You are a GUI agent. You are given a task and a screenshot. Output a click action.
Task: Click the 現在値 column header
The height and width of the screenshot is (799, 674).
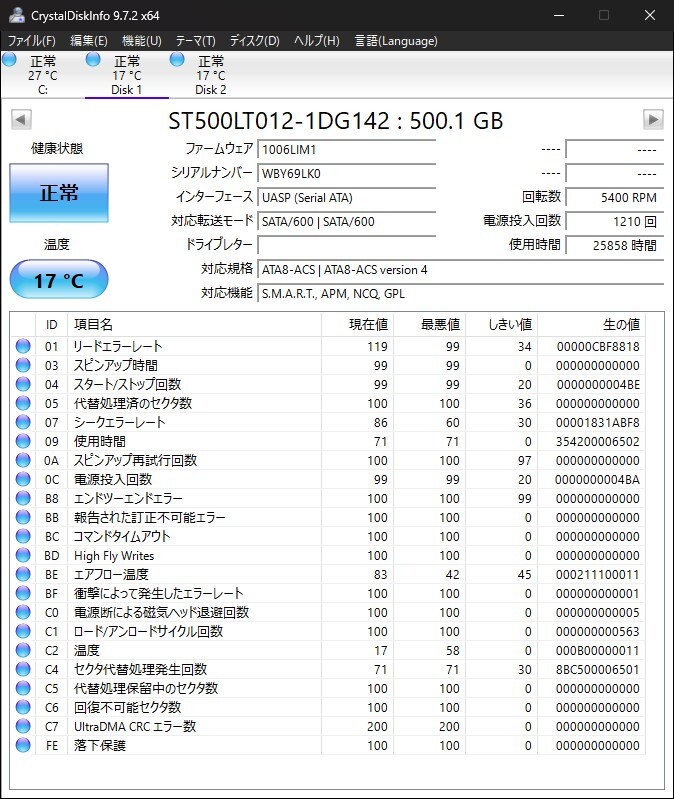pyautogui.click(x=357, y=325)
